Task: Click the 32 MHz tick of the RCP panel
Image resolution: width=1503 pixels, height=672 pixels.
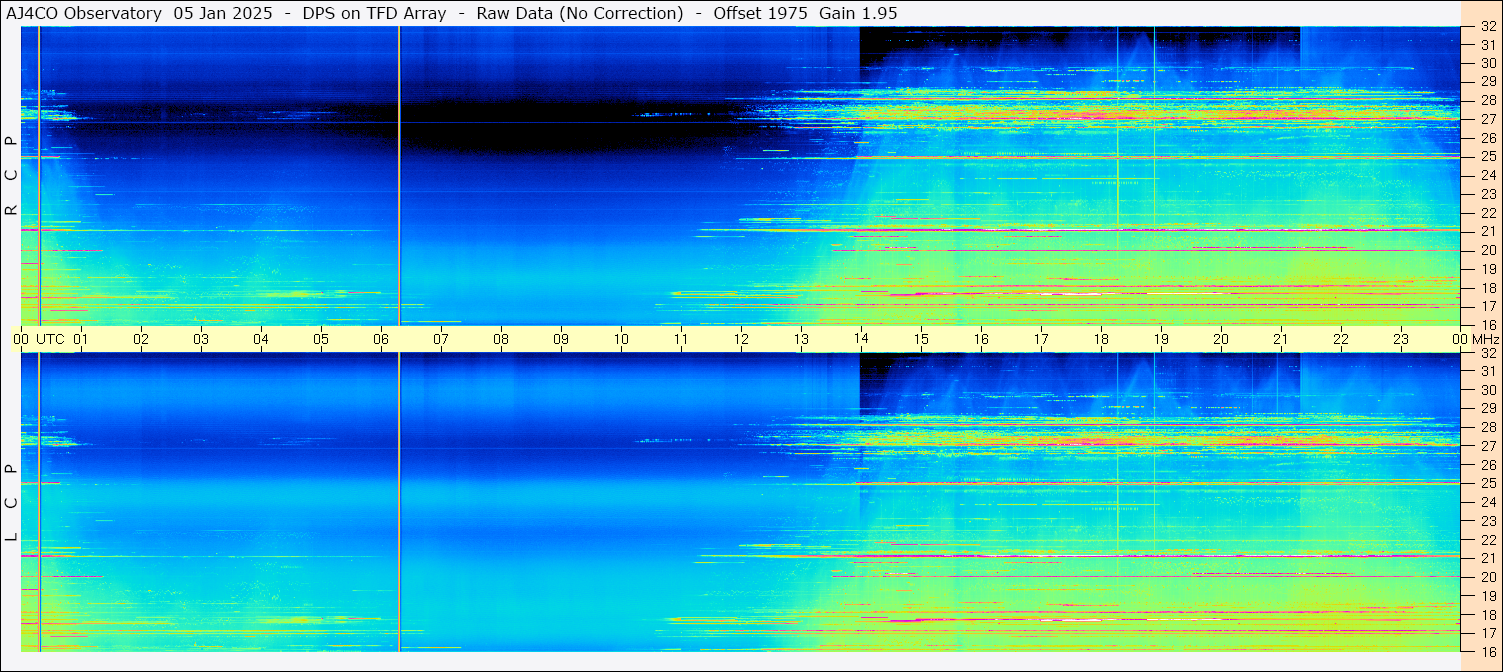Action: click(x=1488, y=27)
